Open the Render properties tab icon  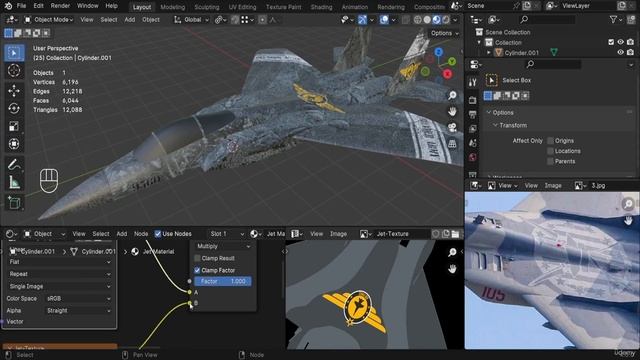(x=472, y=100)
